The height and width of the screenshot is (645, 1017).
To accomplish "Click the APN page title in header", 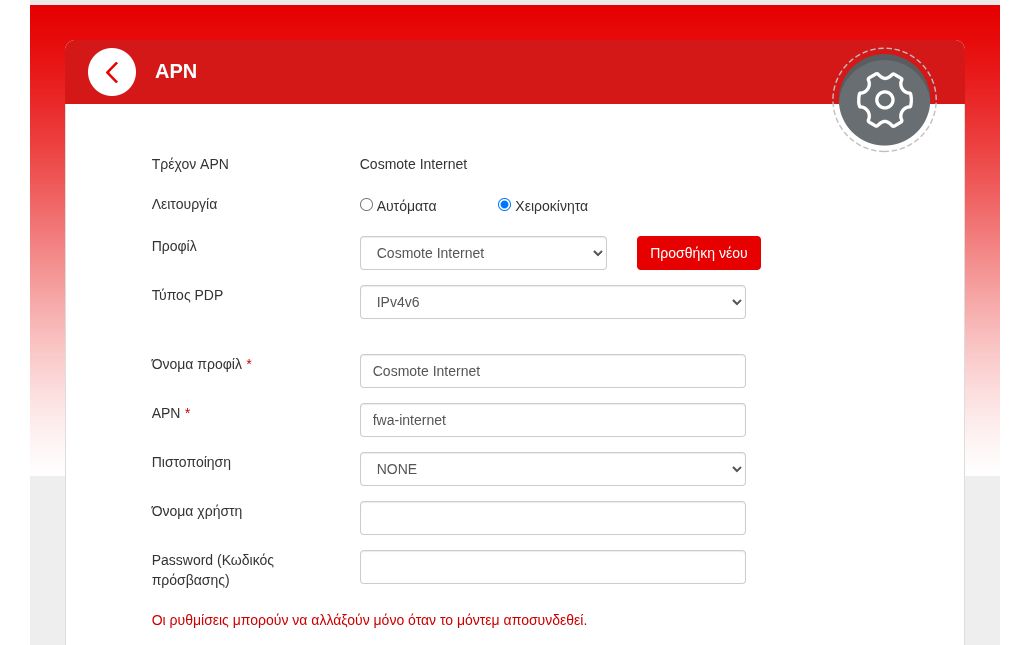I will point(176,72).
